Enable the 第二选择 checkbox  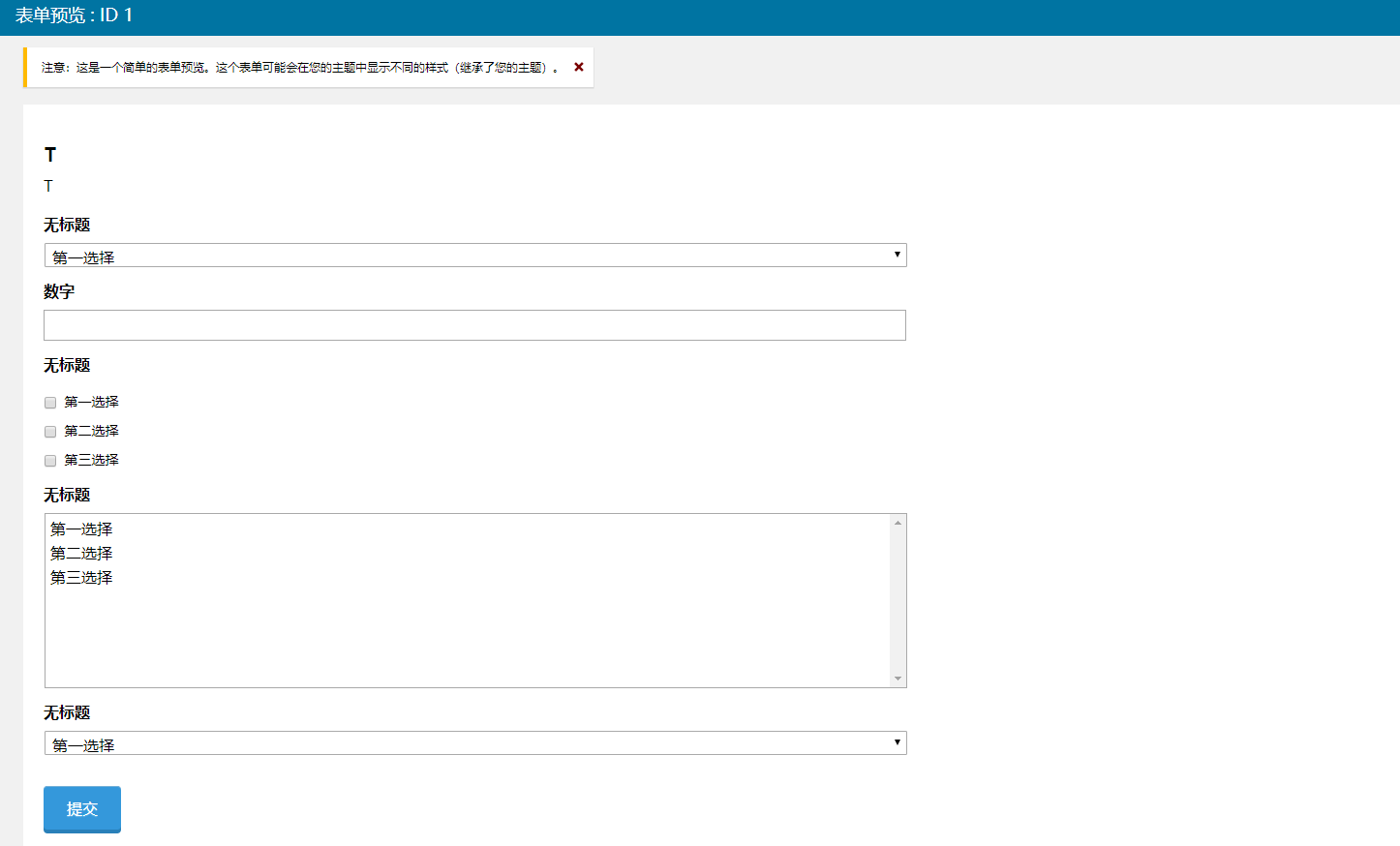click(50, 432)
